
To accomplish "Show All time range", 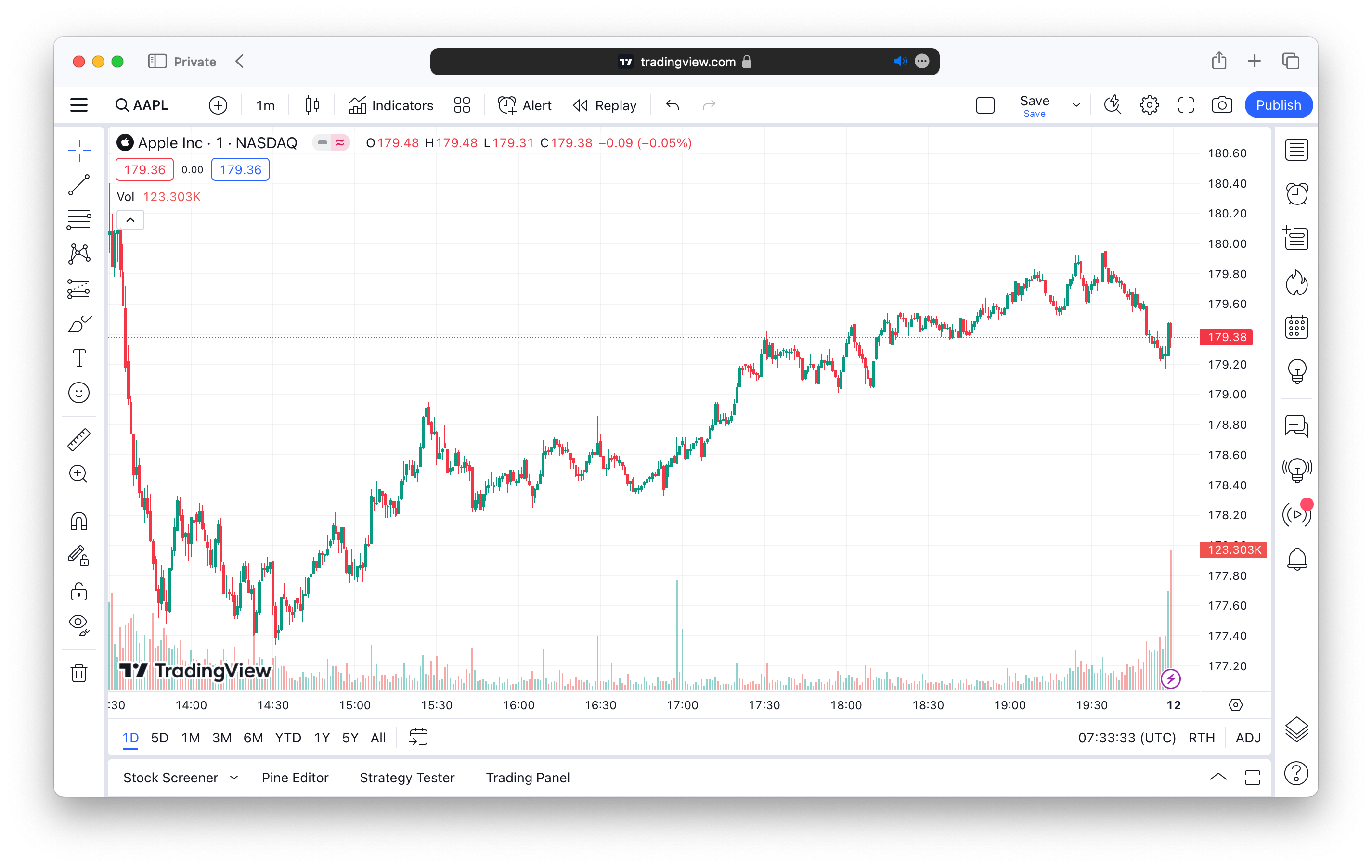I will pos(378,738).
